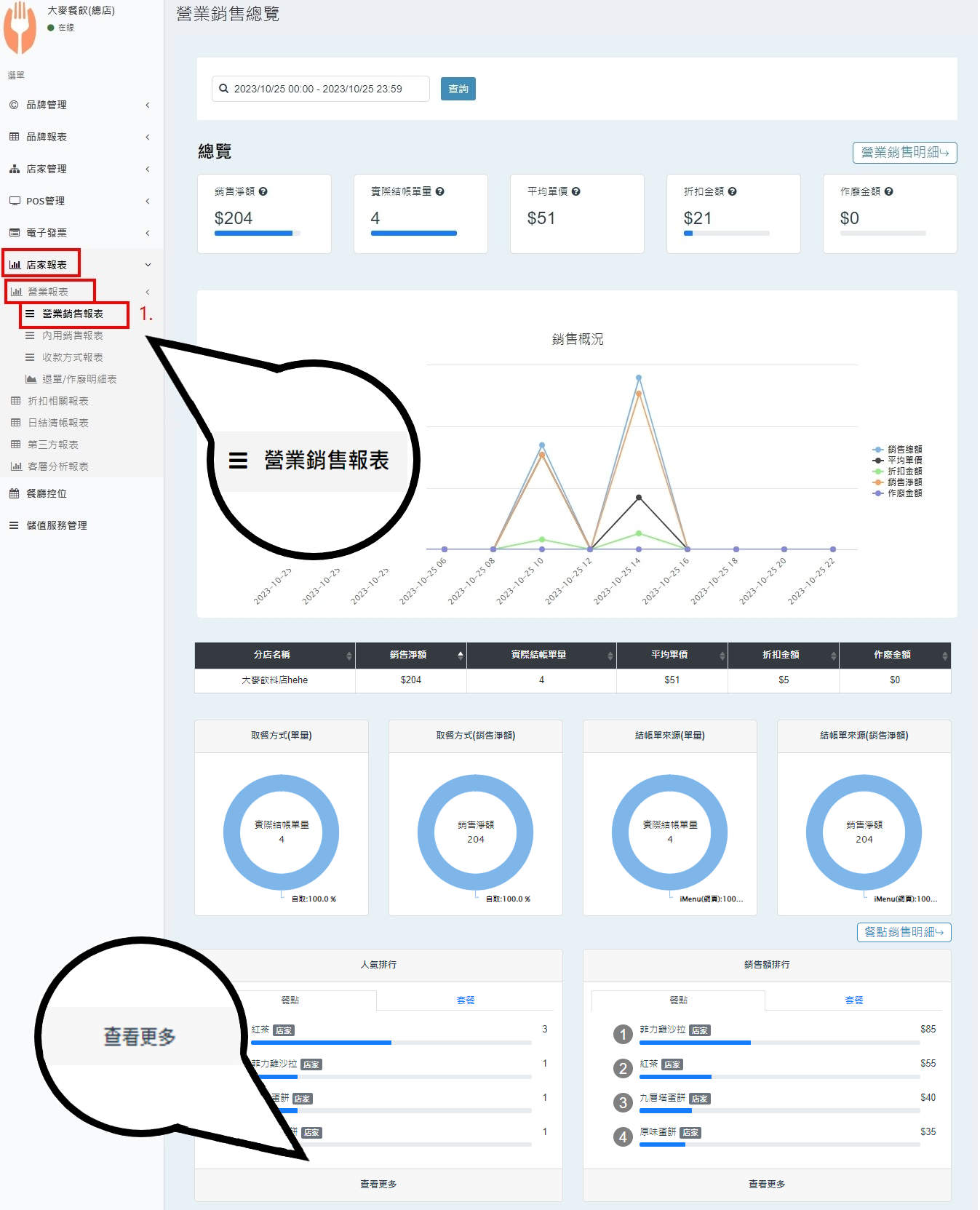The image size is (980, 1210).
Task: Switch to 套餐 tab under 人氣排行
Action: [x=466, y=1000]
